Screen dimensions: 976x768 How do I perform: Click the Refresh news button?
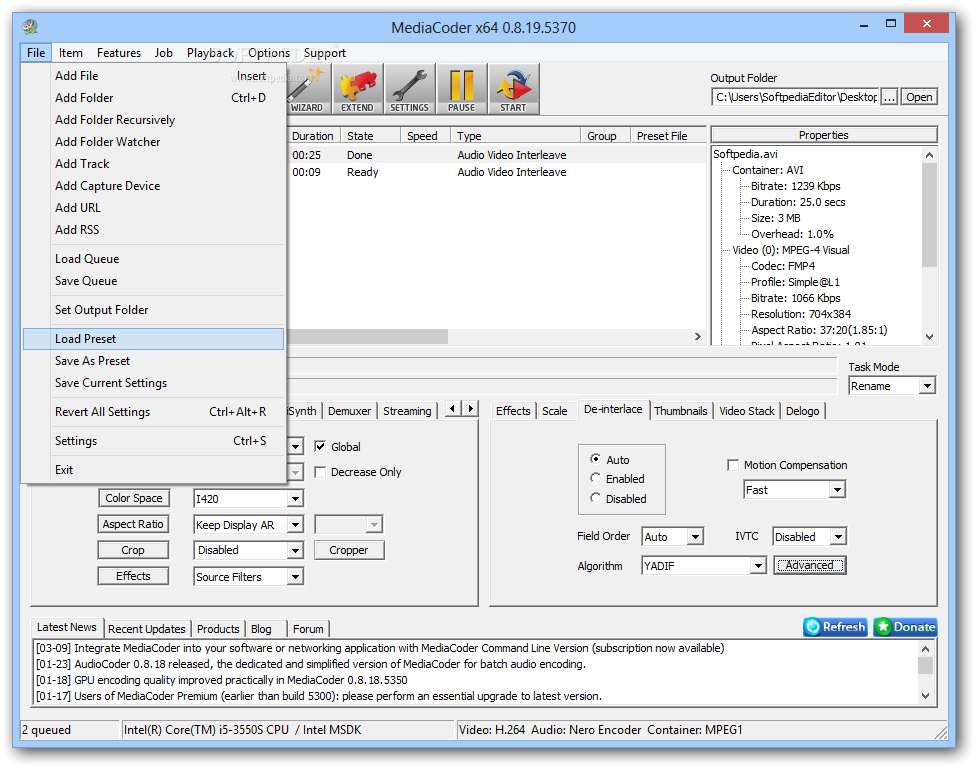coord(835,627)
